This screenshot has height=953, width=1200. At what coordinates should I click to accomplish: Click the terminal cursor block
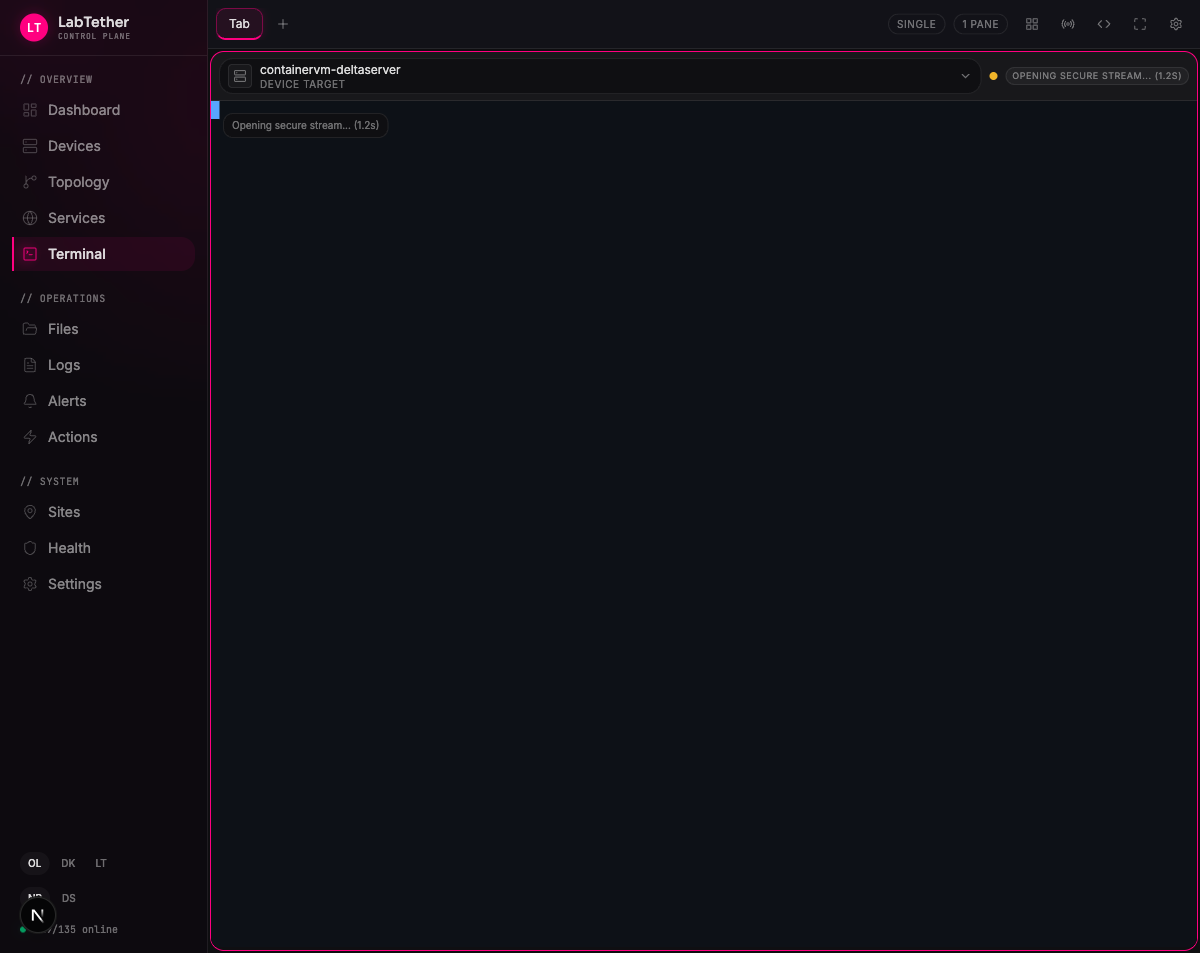pyautogui.click(x=215, y=110)
